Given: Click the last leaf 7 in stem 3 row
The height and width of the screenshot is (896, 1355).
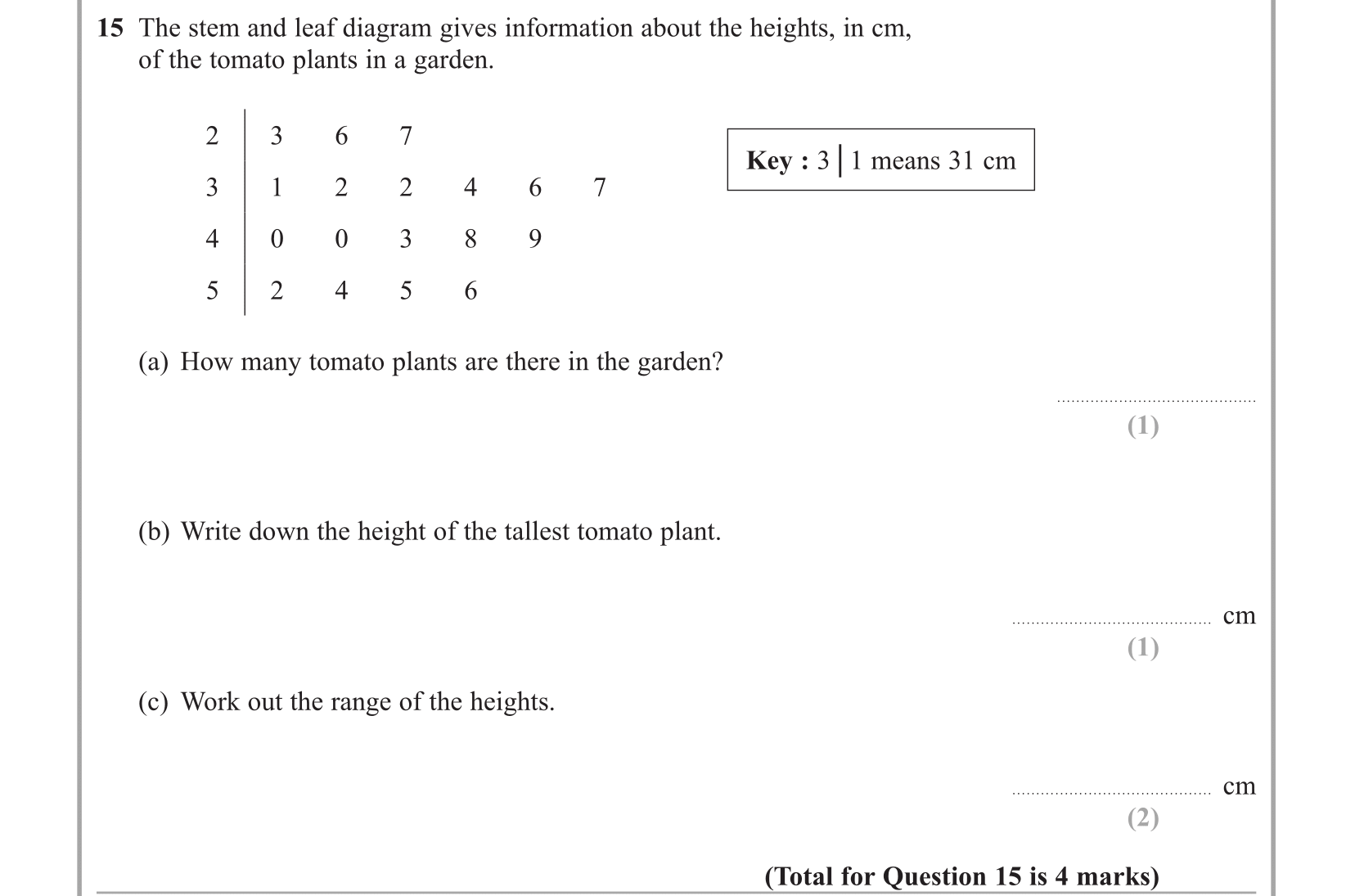Looking at the screenshot, I should 600,187.
